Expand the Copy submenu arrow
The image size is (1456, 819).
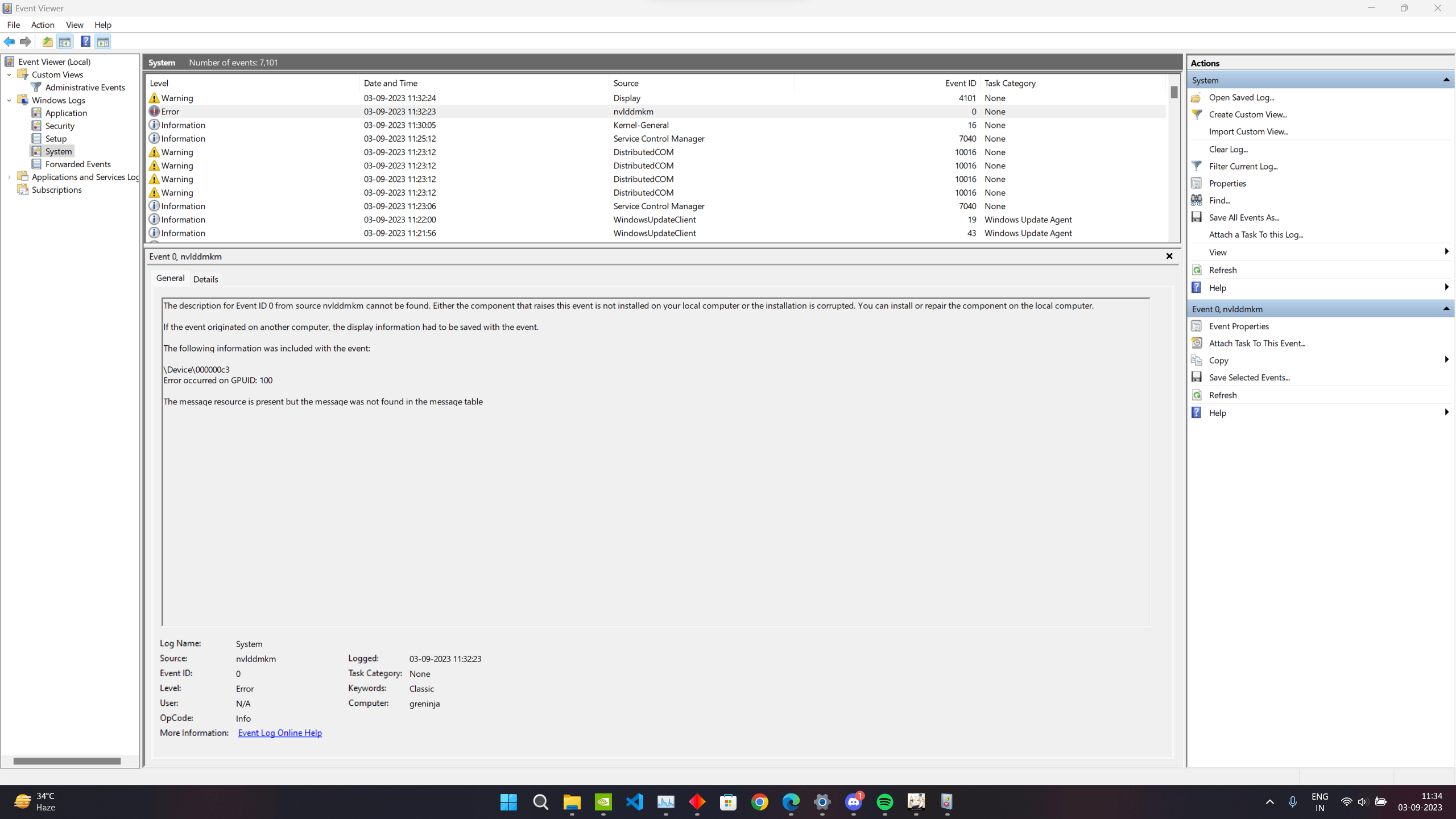tap(1446, 360)
